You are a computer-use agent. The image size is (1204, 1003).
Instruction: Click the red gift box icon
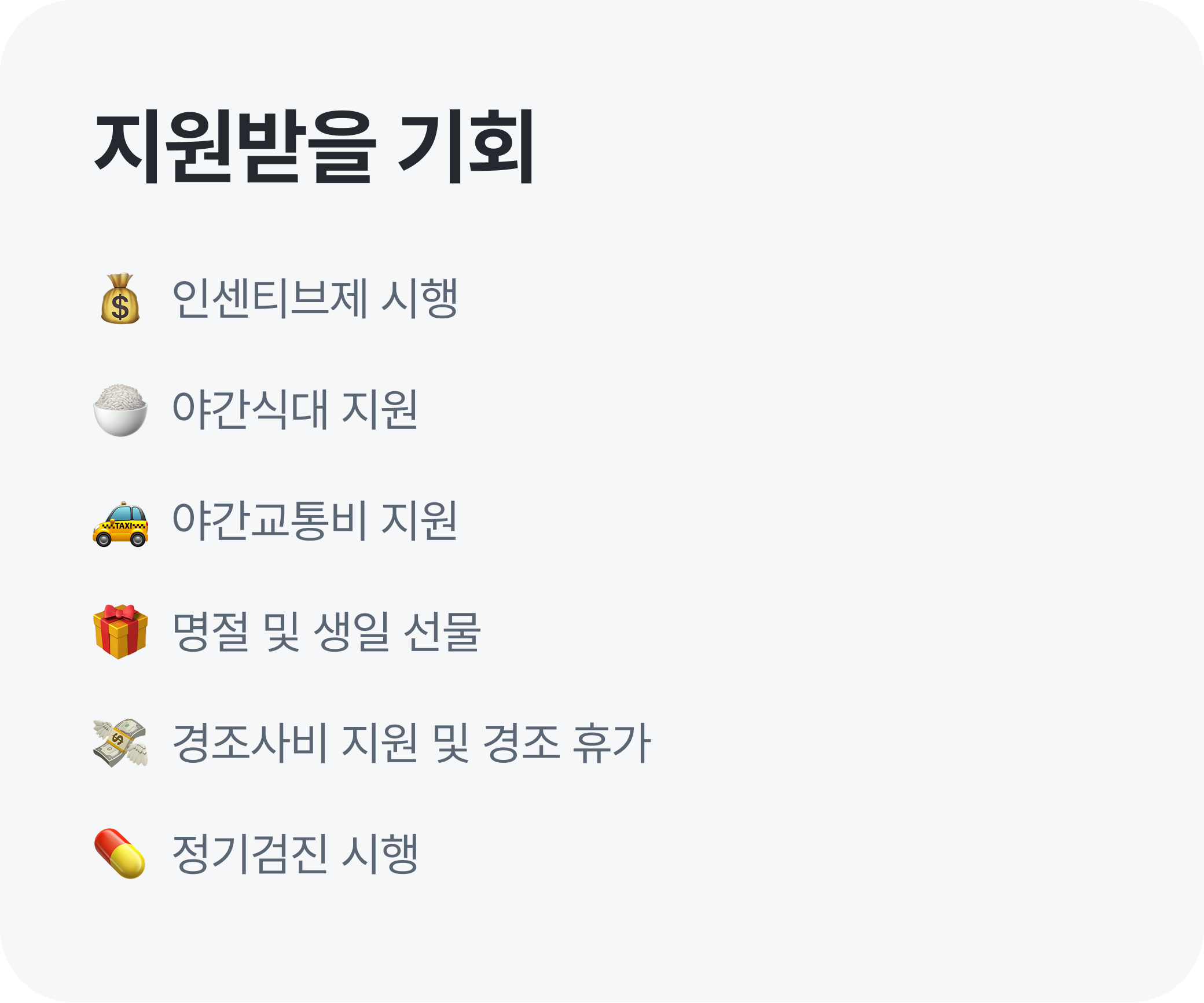pyautogui.click(x=120, y=631)
